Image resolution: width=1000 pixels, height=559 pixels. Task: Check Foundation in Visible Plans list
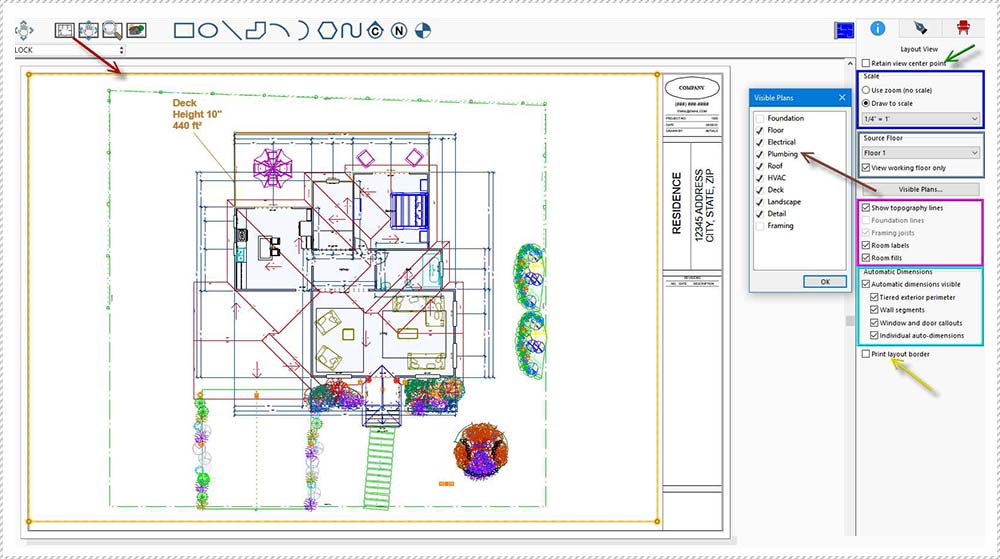click(x=760, y=118)
